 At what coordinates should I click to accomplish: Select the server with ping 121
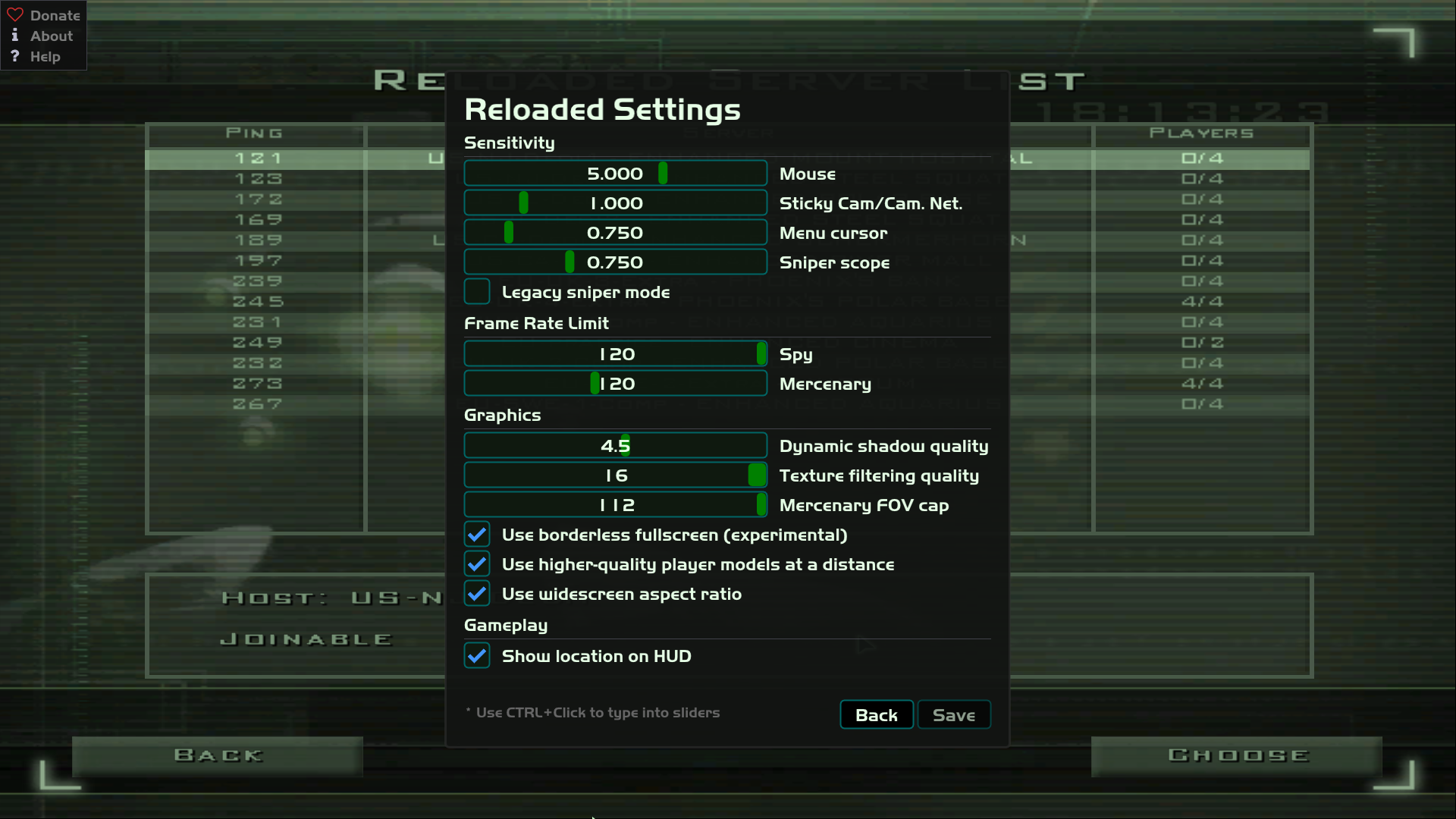(727, 158)
